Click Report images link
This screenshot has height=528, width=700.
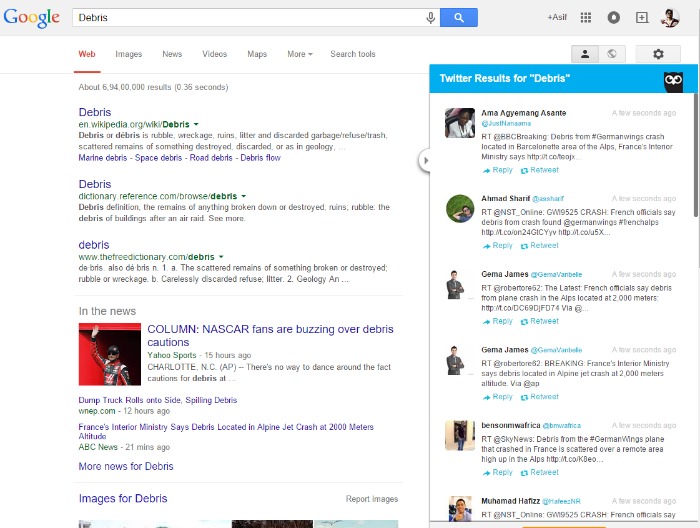pos(372,499)
